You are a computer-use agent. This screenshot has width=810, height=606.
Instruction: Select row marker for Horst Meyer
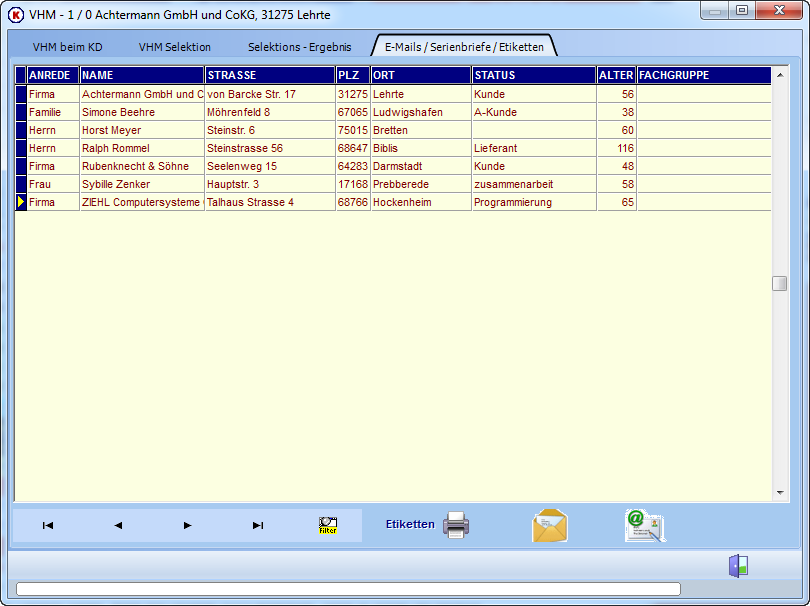tap(21, 130)
